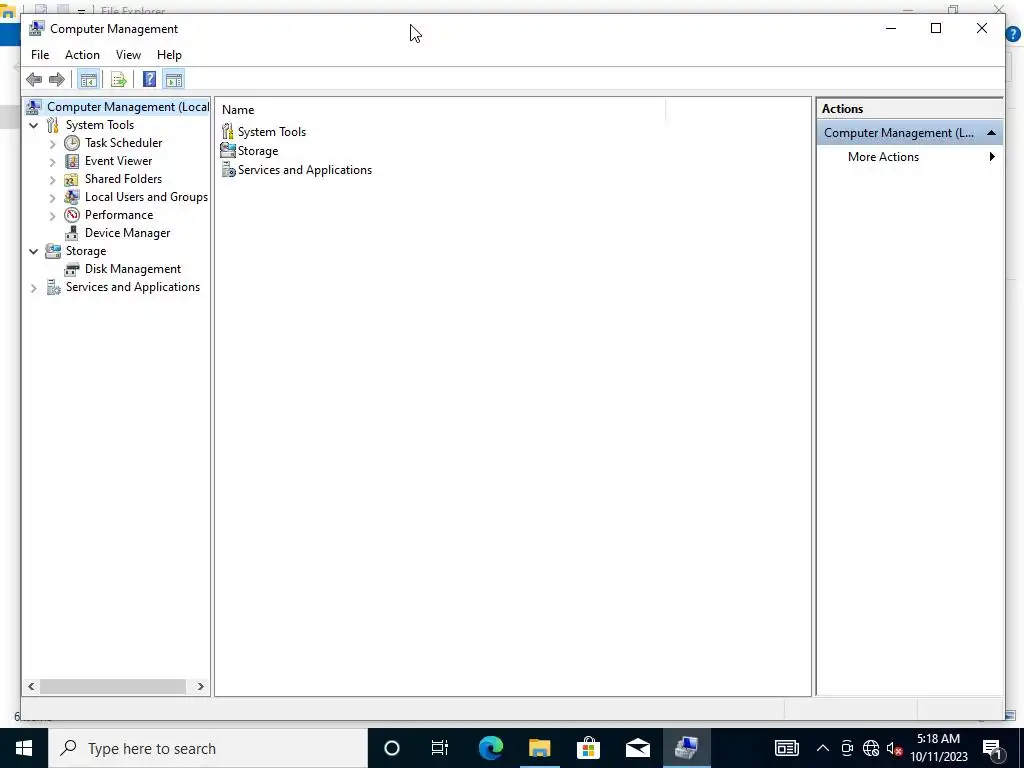This screenshot has width=1024, height=768.
Task: Click the network globe tray icon
Action: 871,748
